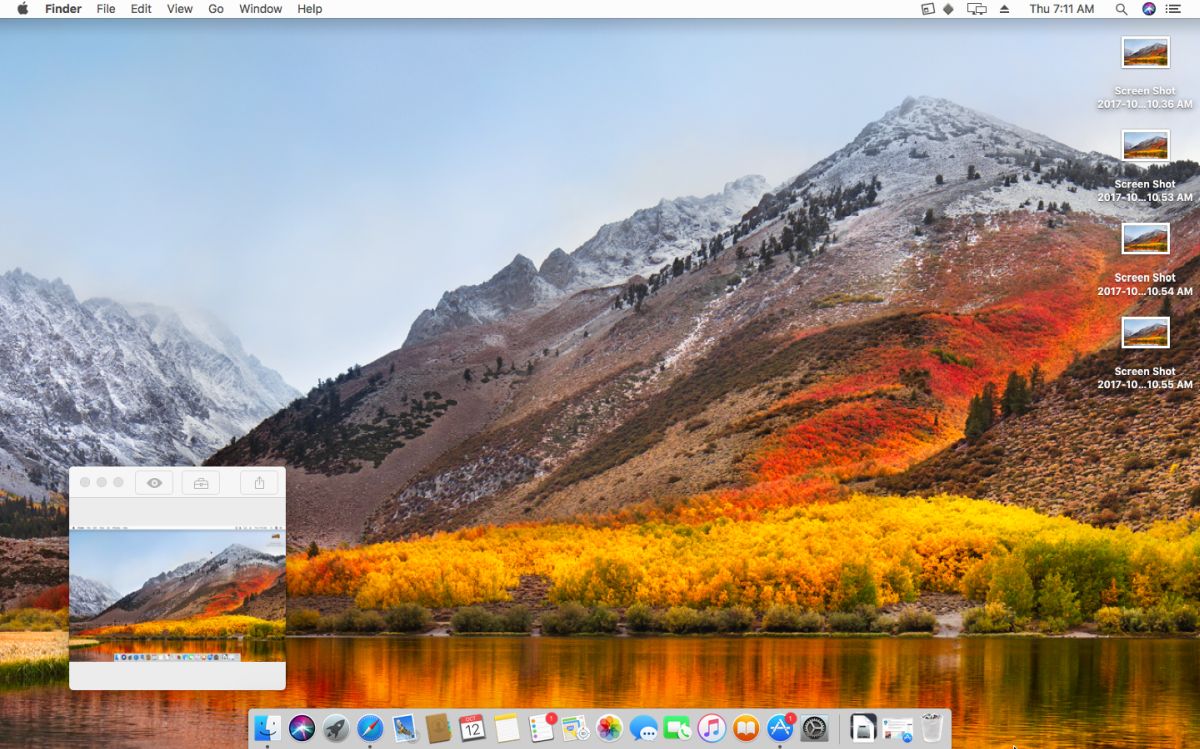Open Contacts book icon in Dock
The image size is (1200, 749).
click(x=438, y=728)
